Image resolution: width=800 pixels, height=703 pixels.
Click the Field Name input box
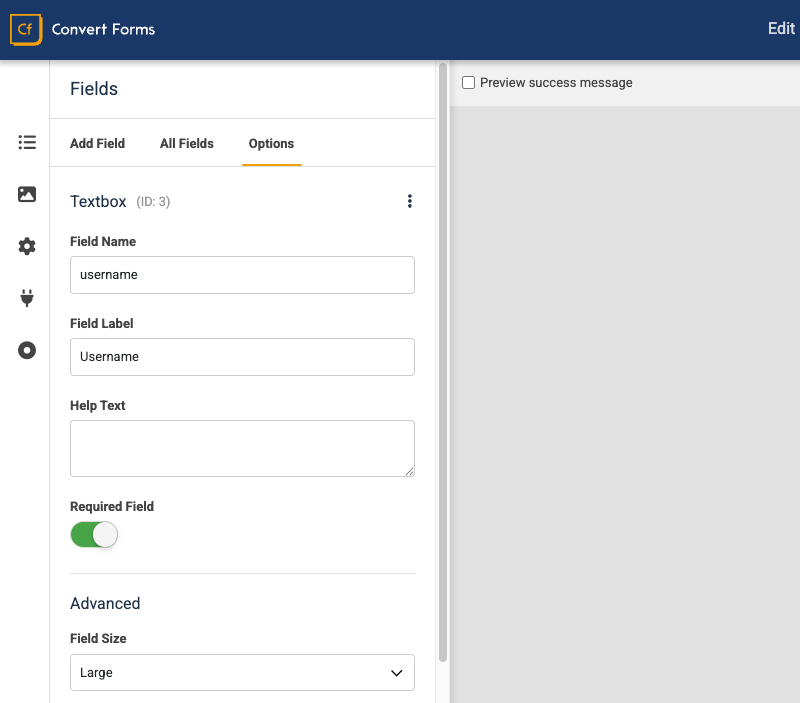(242, 275)
